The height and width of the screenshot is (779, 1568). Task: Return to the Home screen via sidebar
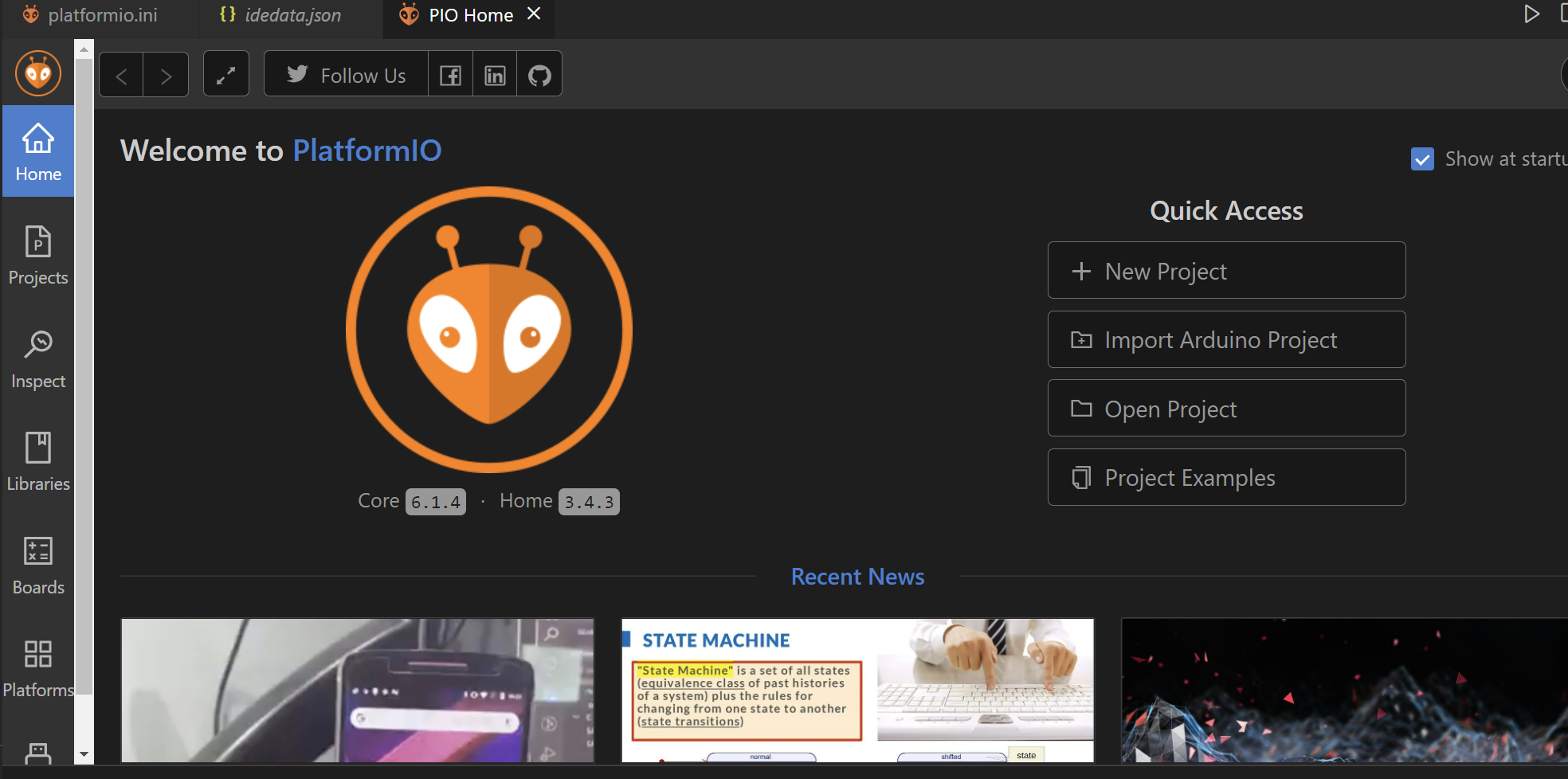pos(37,151)
